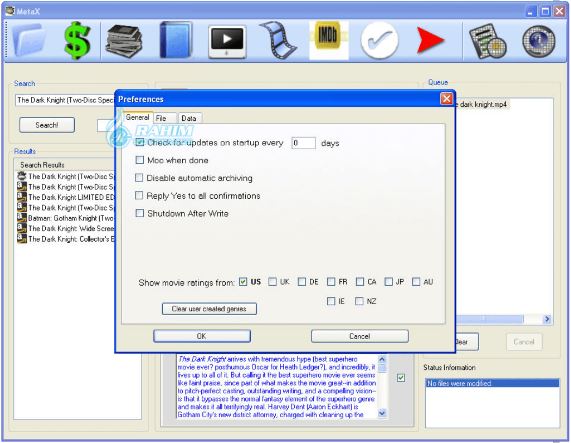Check the NZ movie ratings checkbox

pyautogui.click(x=359, y=301)
